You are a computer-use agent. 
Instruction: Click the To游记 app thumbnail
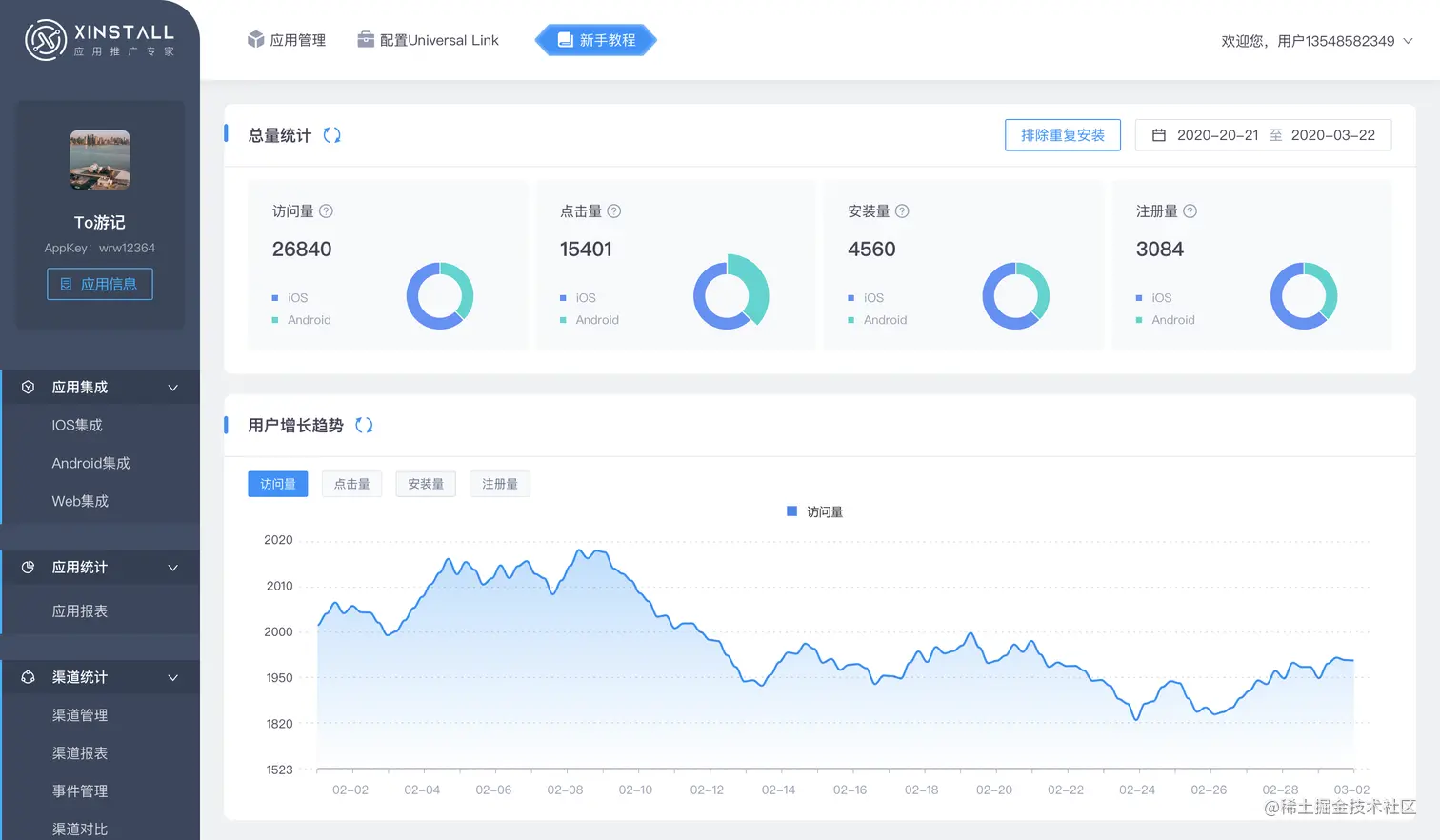coord(100,160)
